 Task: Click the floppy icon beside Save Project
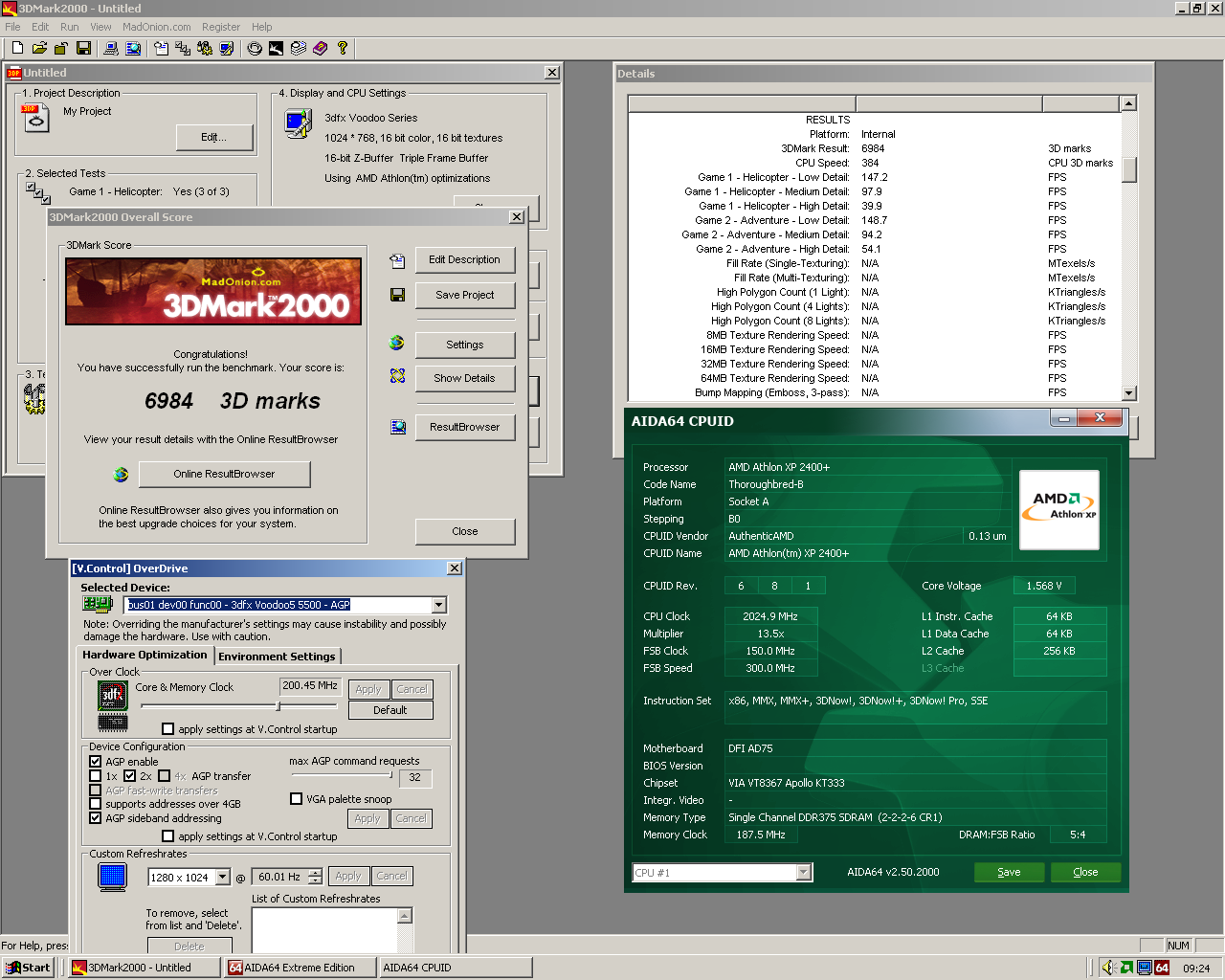coord(397,295)
